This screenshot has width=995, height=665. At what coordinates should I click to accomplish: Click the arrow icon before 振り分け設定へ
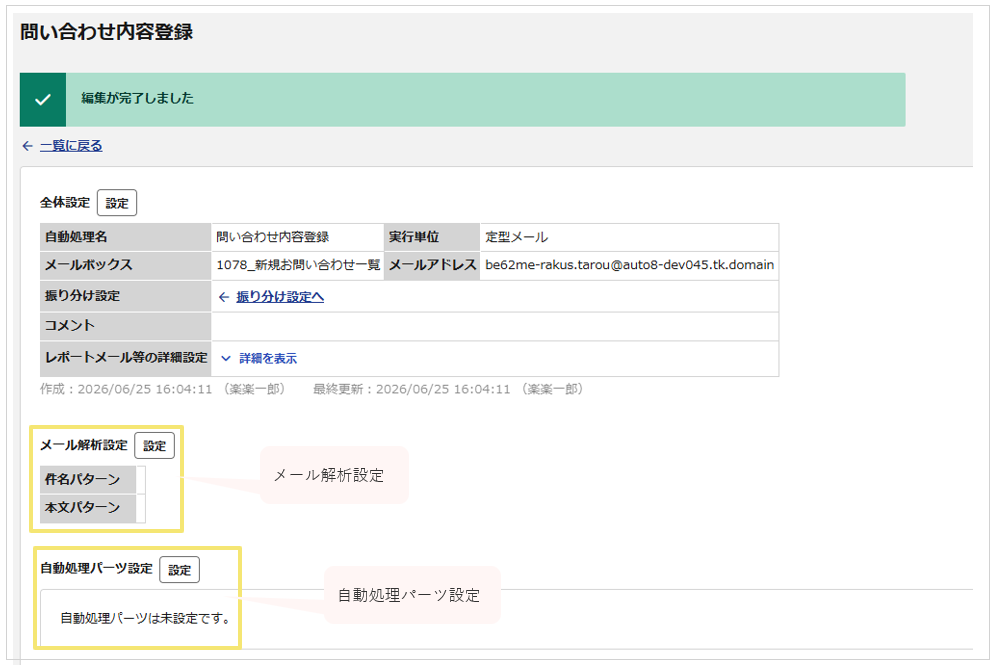(x=224, y=297)
